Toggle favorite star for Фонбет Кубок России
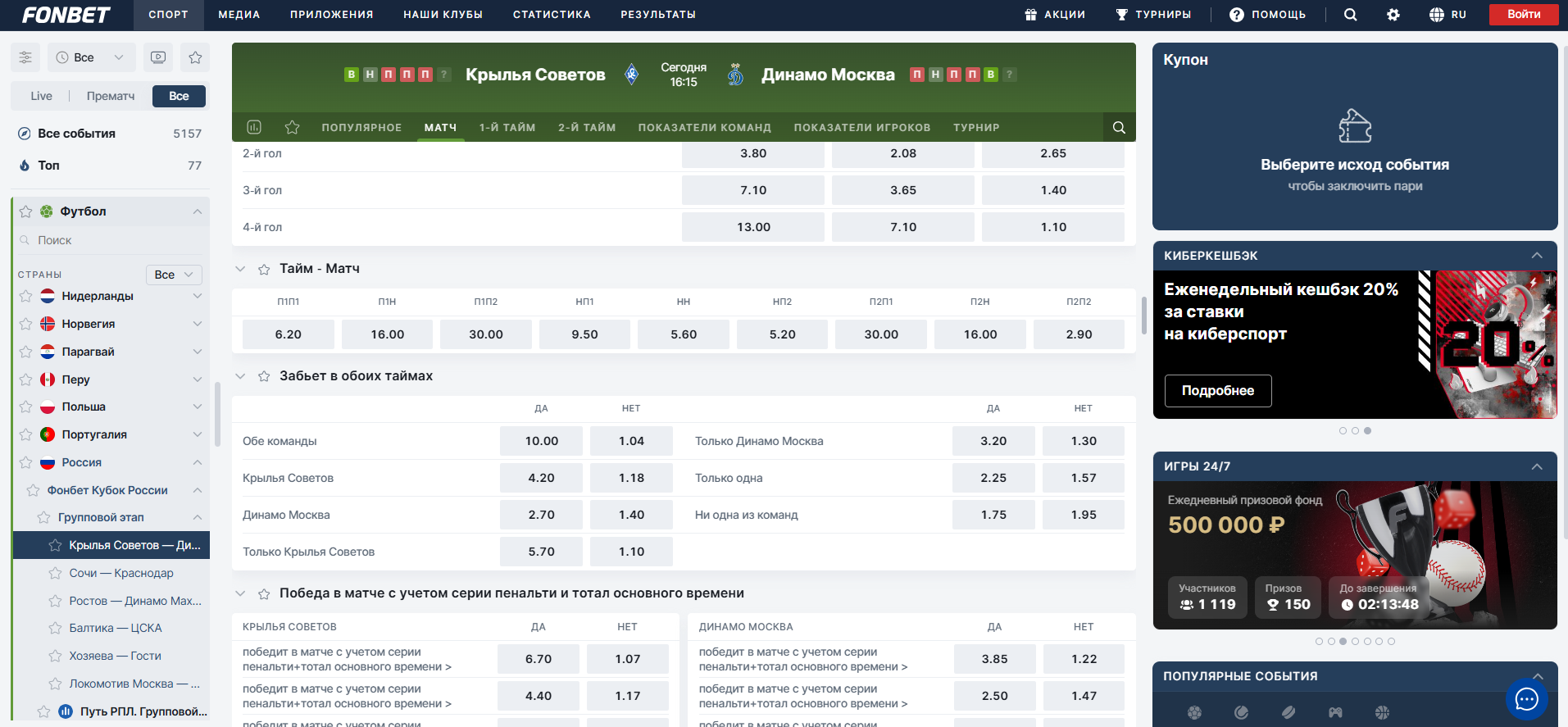The width and height of the screenshot is (1568, 727). [x=33, y=490]
